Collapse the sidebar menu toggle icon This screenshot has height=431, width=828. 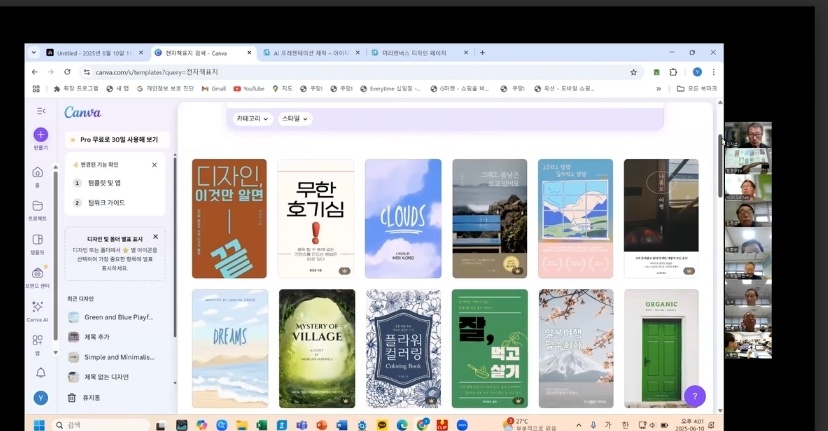41,111
